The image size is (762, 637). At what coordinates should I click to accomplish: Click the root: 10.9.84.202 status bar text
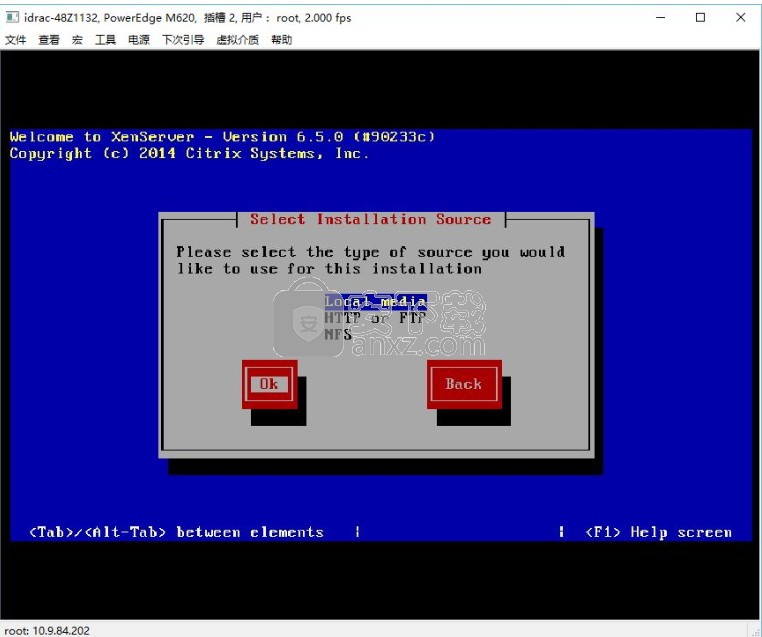pyautogui.click(x=46, y=629)
